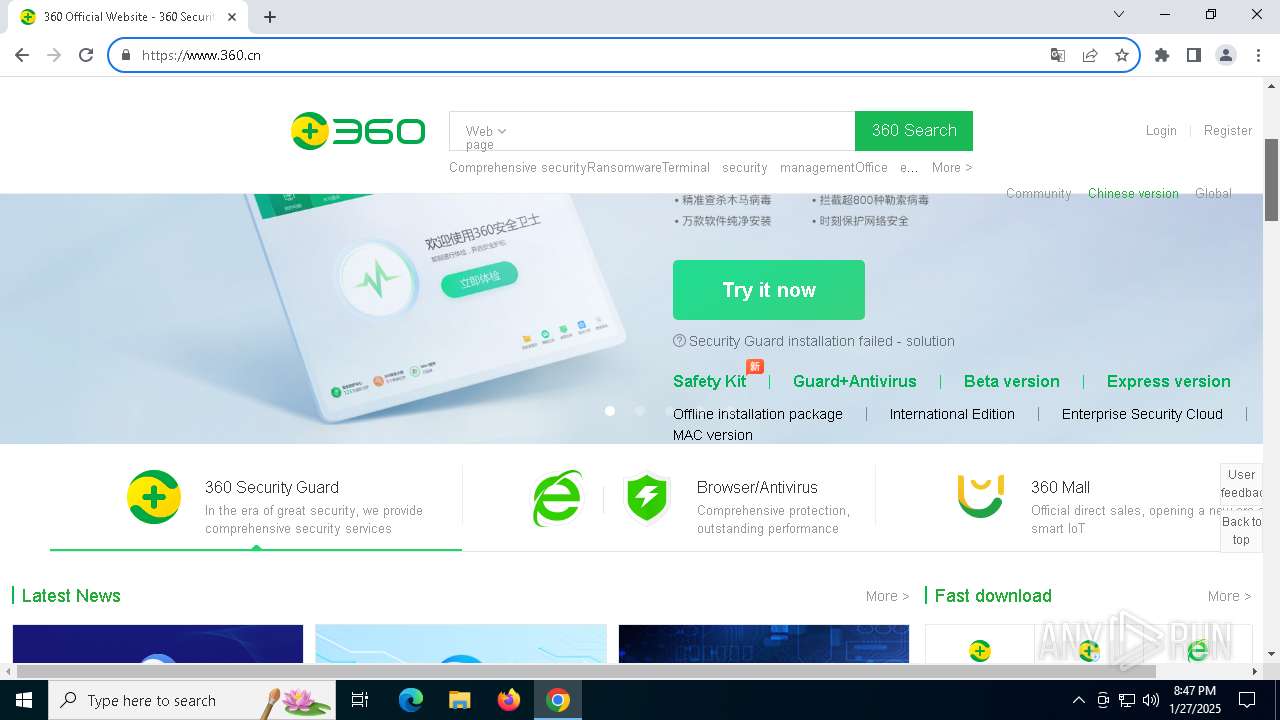Open the Register link
Image resolution: width=1280 pixels, height=720 pixels.
(1228, 131)
